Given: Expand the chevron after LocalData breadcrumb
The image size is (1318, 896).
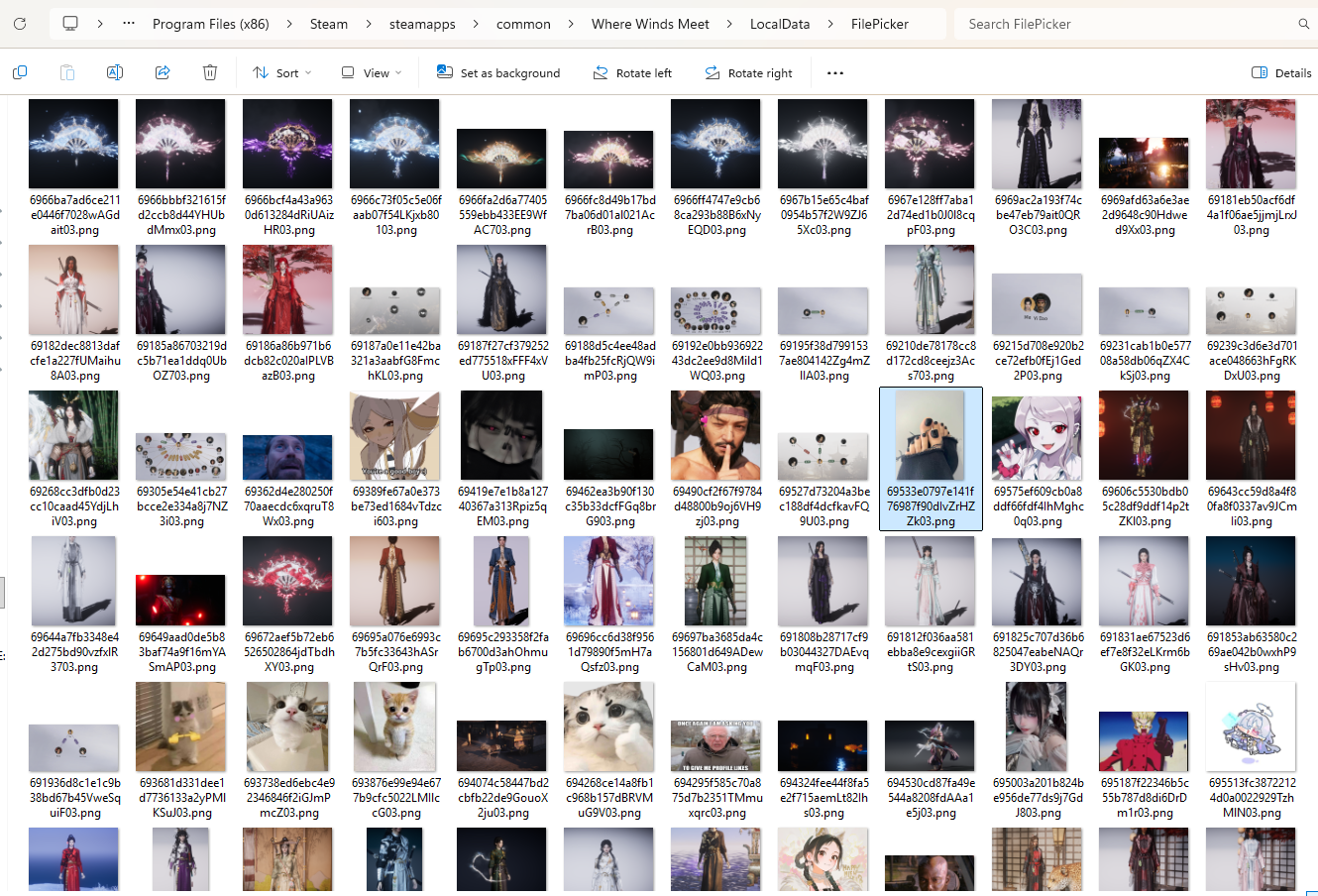Looking at the screenshot, I should [830, 24].
